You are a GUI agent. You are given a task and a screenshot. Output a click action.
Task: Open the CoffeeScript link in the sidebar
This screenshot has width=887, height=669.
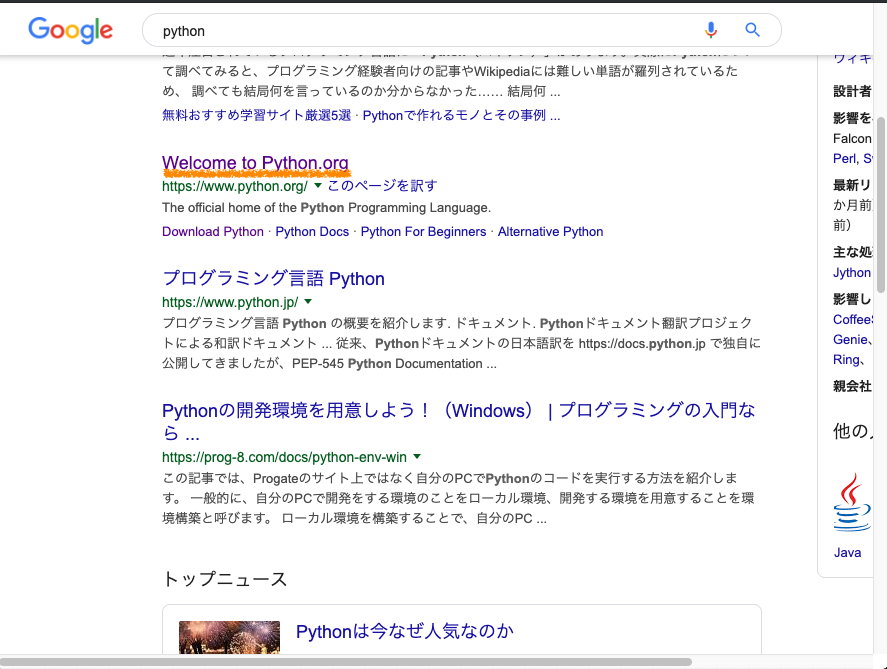[852, 320]
